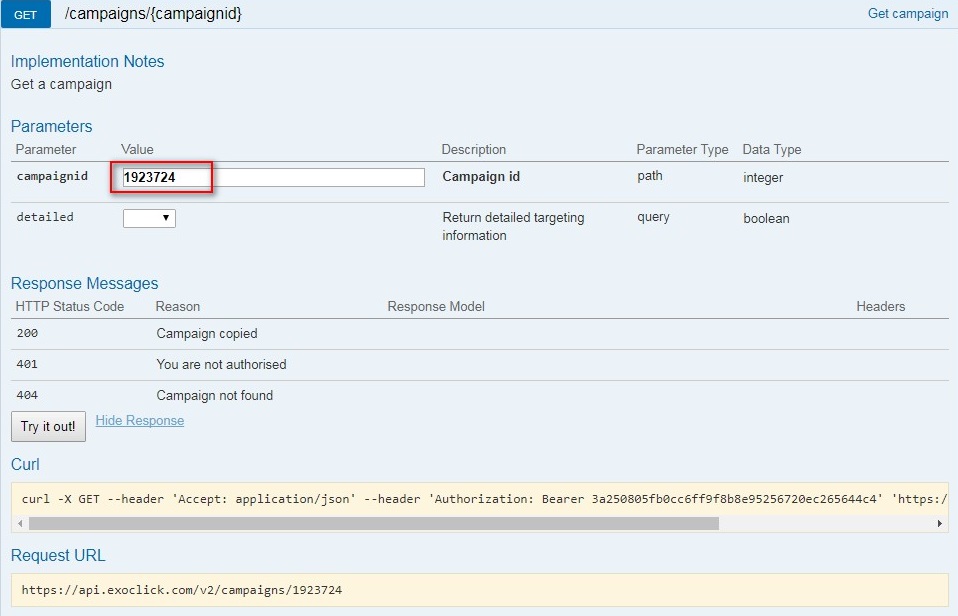Open the /campaigns/{campaignid} endpoint path

click(x=153, y=14)
